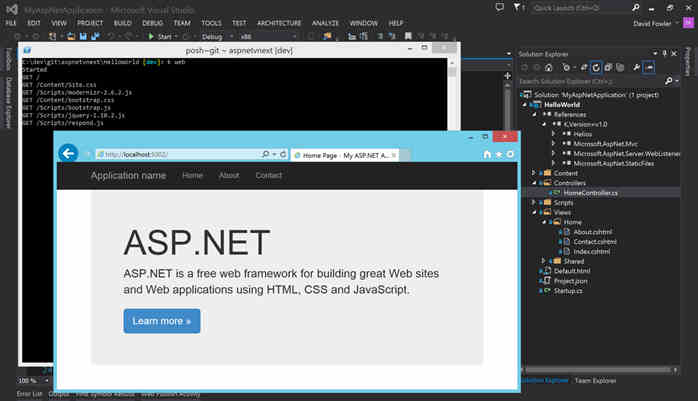698x401 pixels.
Task: Click the Save All toolbar icon
Action: tap(94, 36)
